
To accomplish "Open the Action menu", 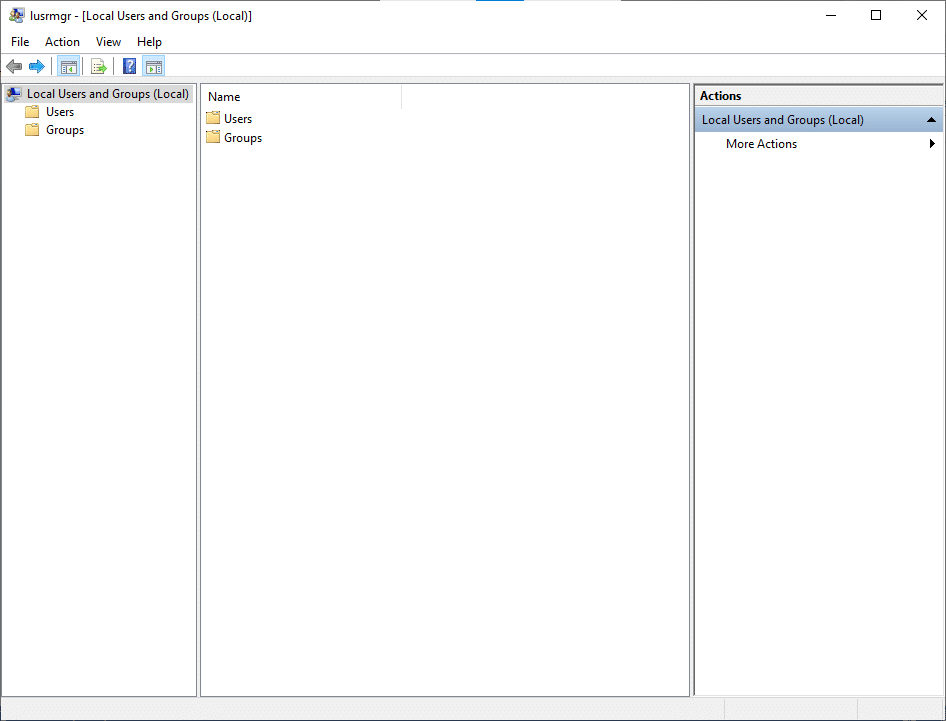I will pyautogui.click(x=62, y=42).
